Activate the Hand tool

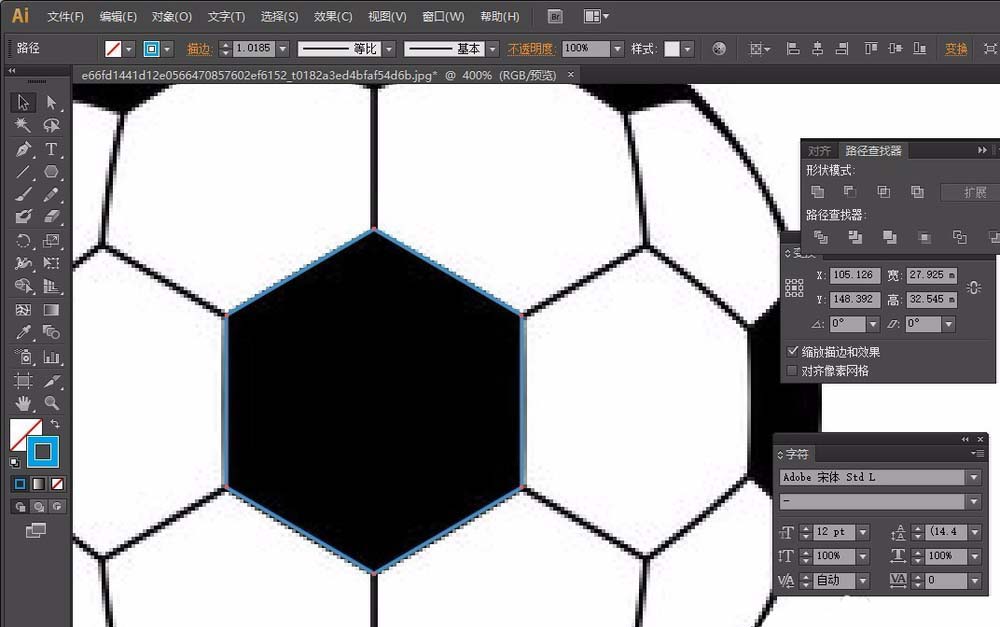(x=23, y=403)
